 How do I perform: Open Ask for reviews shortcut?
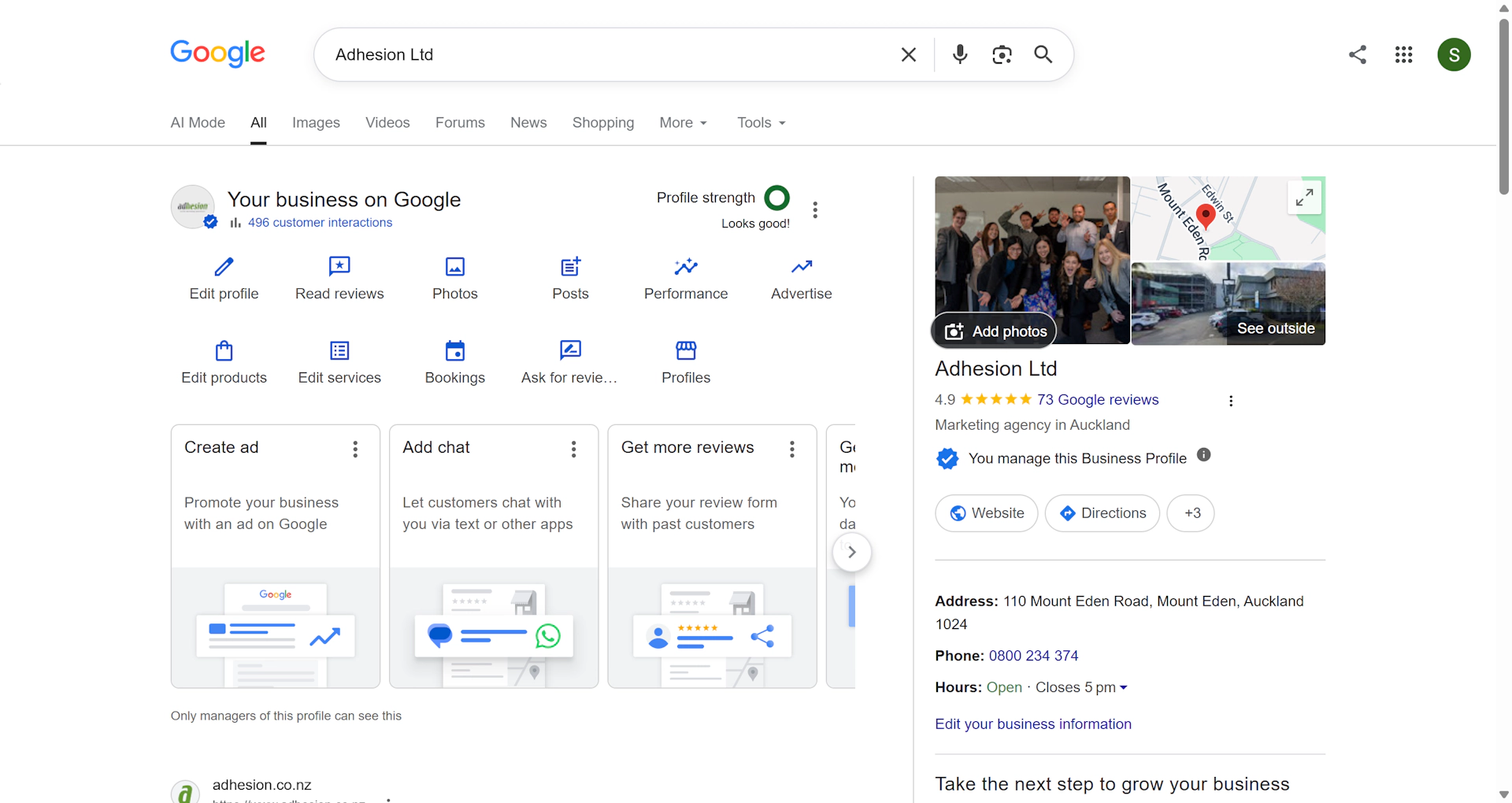pyautogui.click(x=570, y=363)
